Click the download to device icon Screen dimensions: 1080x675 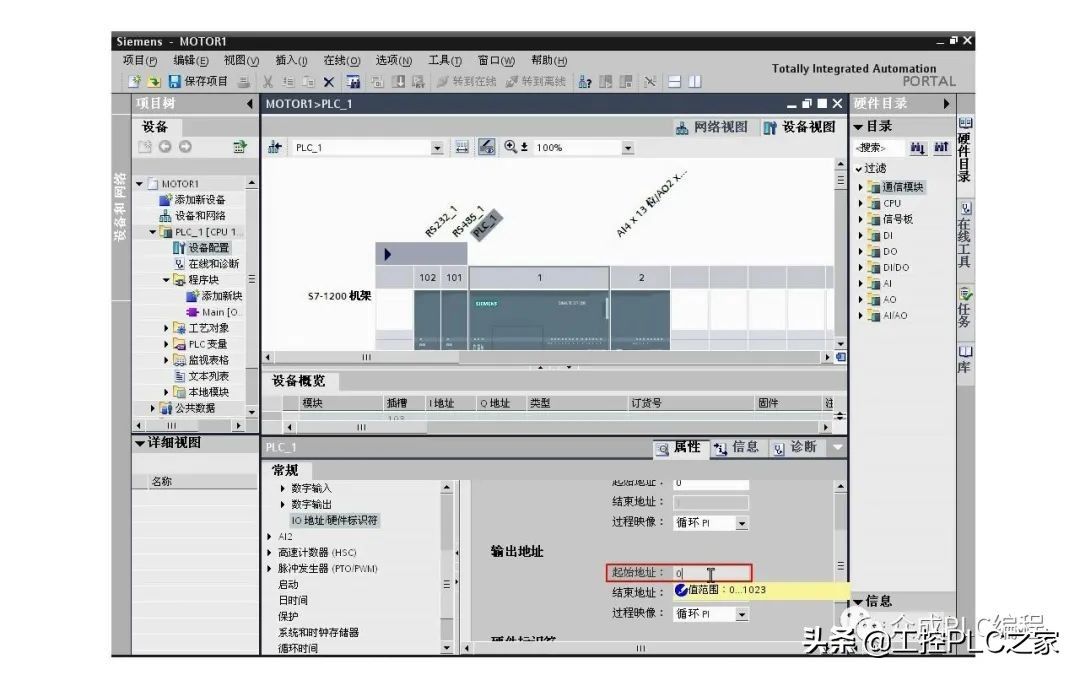398,82
